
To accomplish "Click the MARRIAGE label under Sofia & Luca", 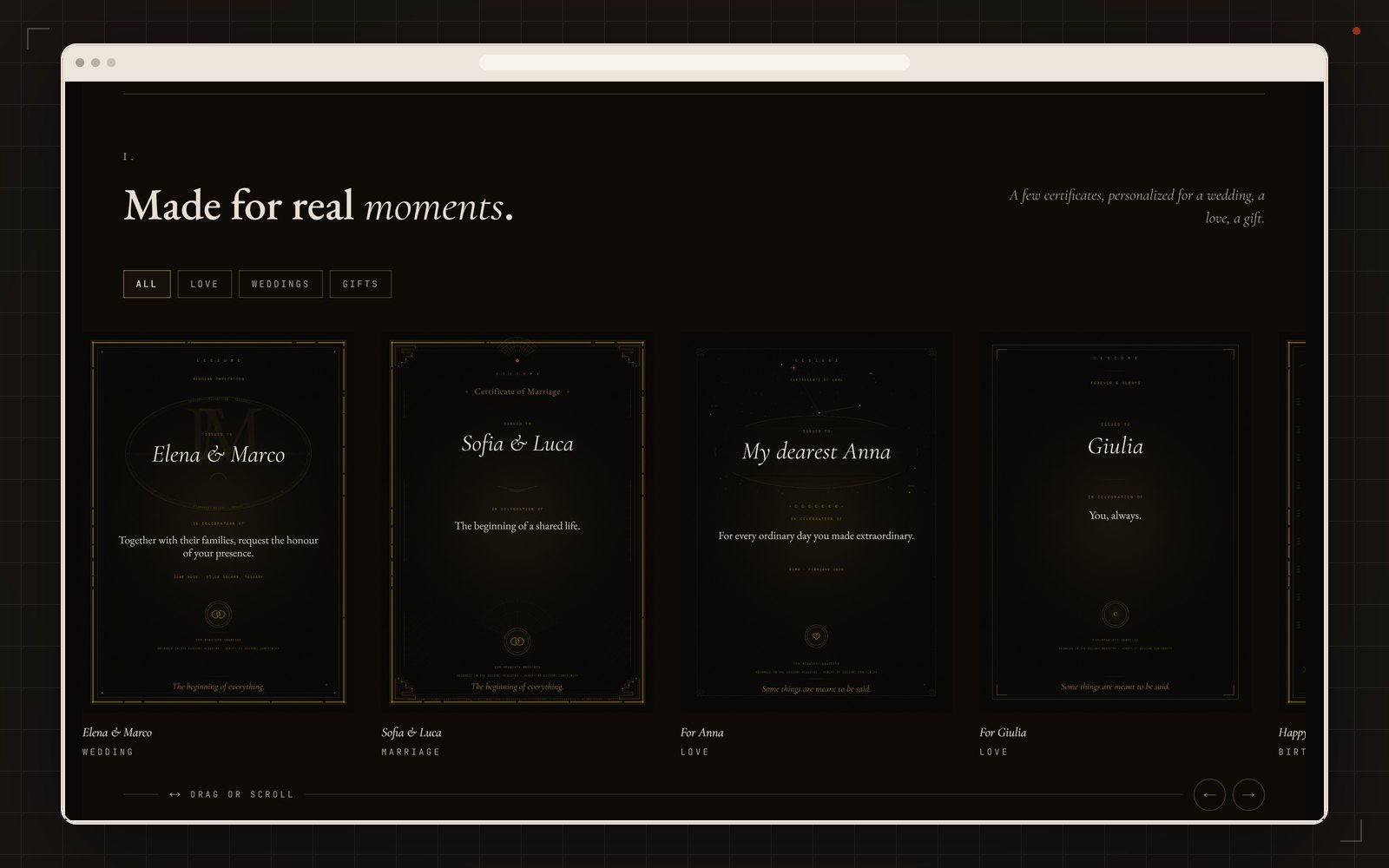I will [x=411, y=752].
